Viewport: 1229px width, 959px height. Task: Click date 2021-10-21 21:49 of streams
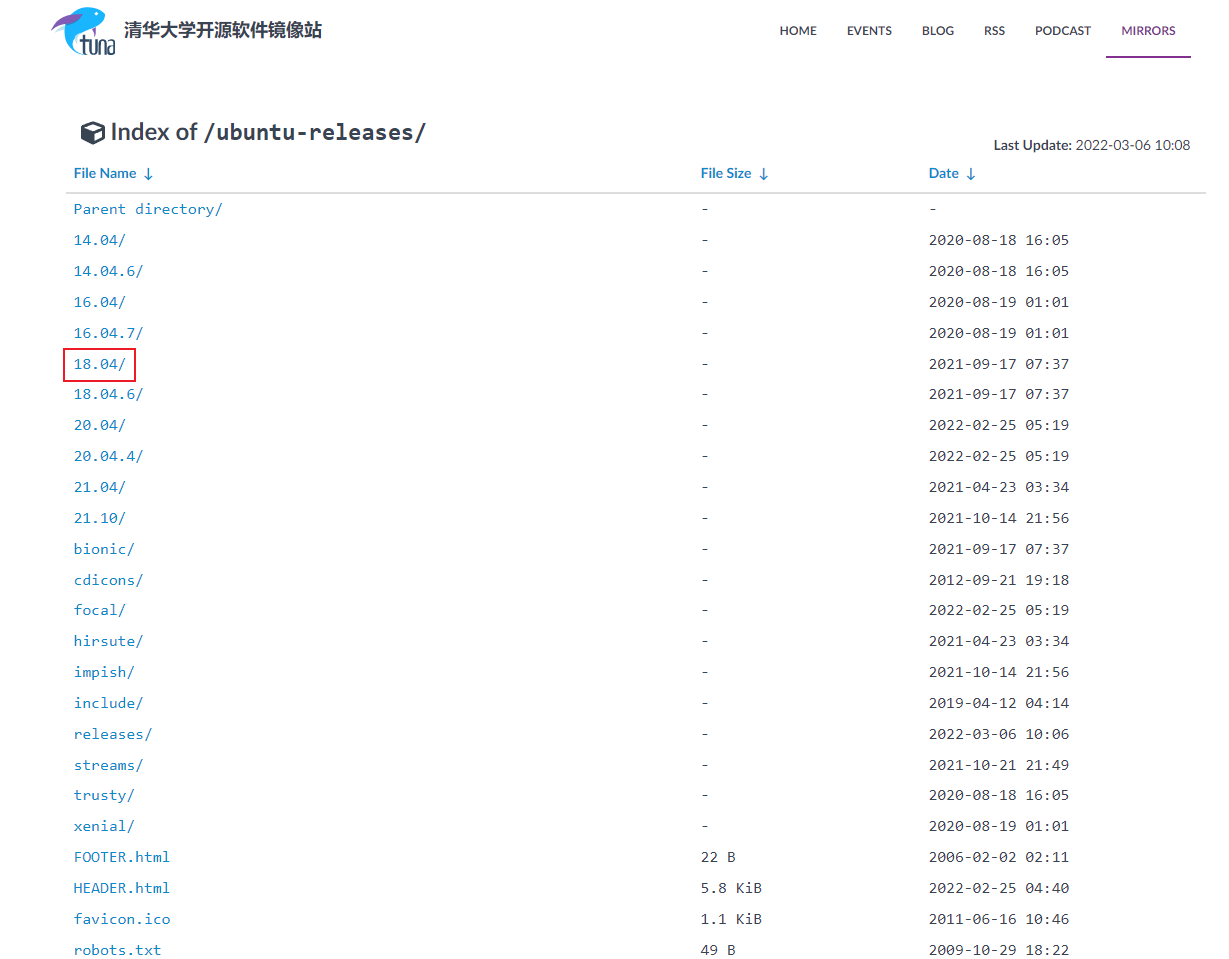[999, 765]
